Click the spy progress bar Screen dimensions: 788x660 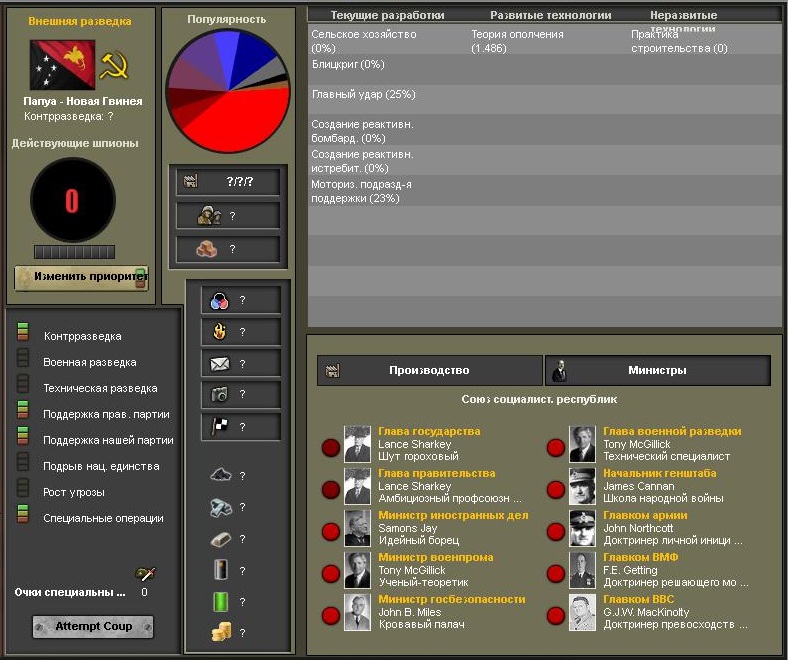pyautogui.click(x=74, y=251)
